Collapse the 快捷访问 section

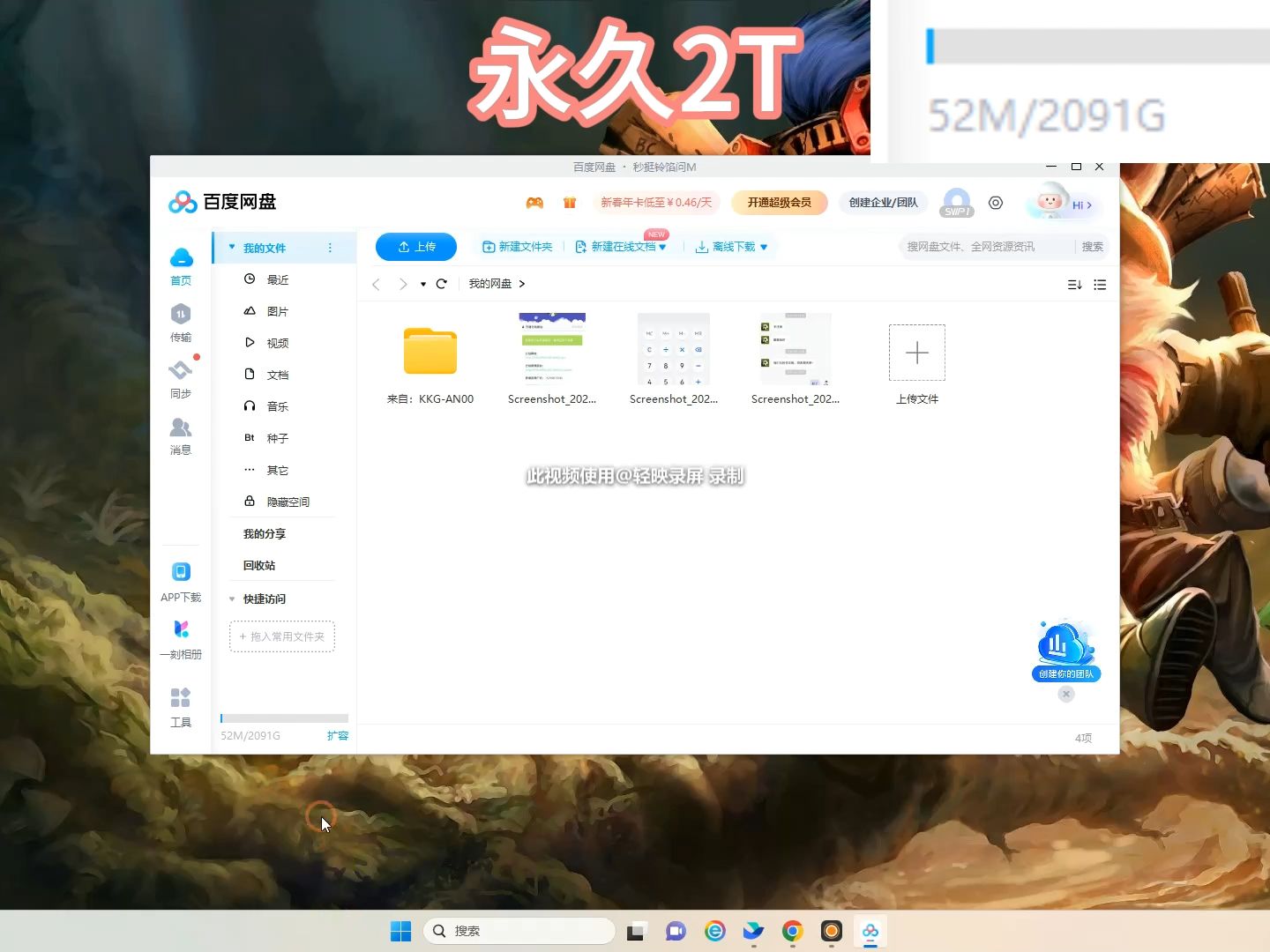pyautogui.click(x=232, y=599)
